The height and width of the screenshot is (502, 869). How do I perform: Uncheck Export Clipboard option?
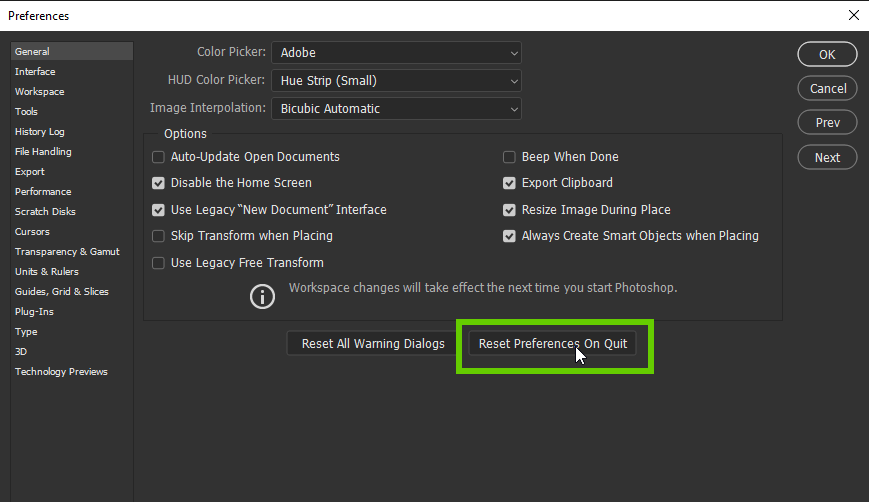pyautogui.click(x=509, y=183)
